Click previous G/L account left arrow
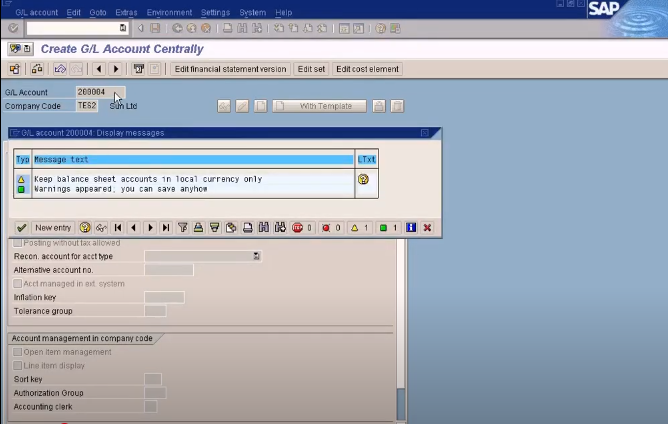668x424 pixels. pyautogui.click(x=99, y=69)
